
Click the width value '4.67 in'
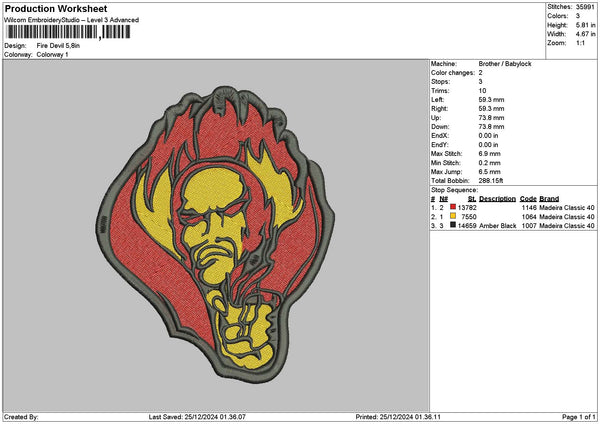coord(585,34)
